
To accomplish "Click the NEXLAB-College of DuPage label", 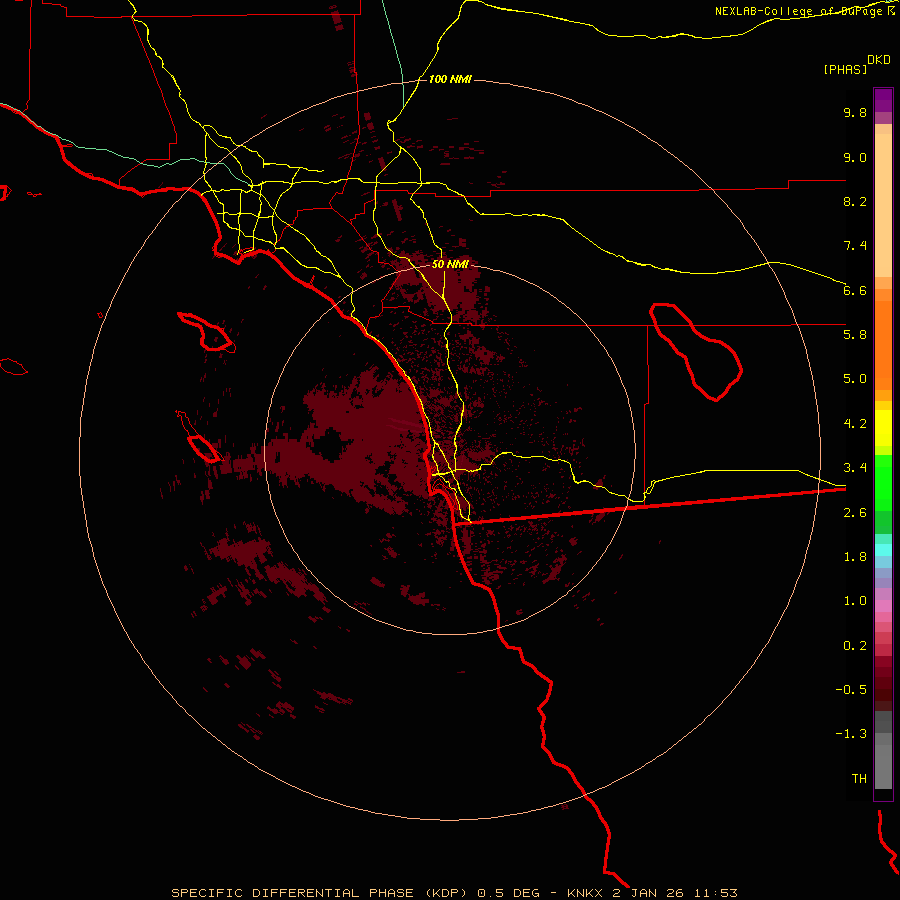I will (799, 11).
